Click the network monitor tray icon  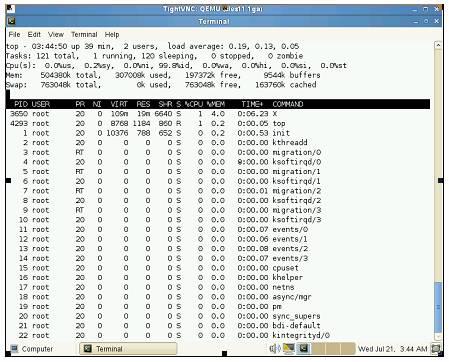pos(289,349)
